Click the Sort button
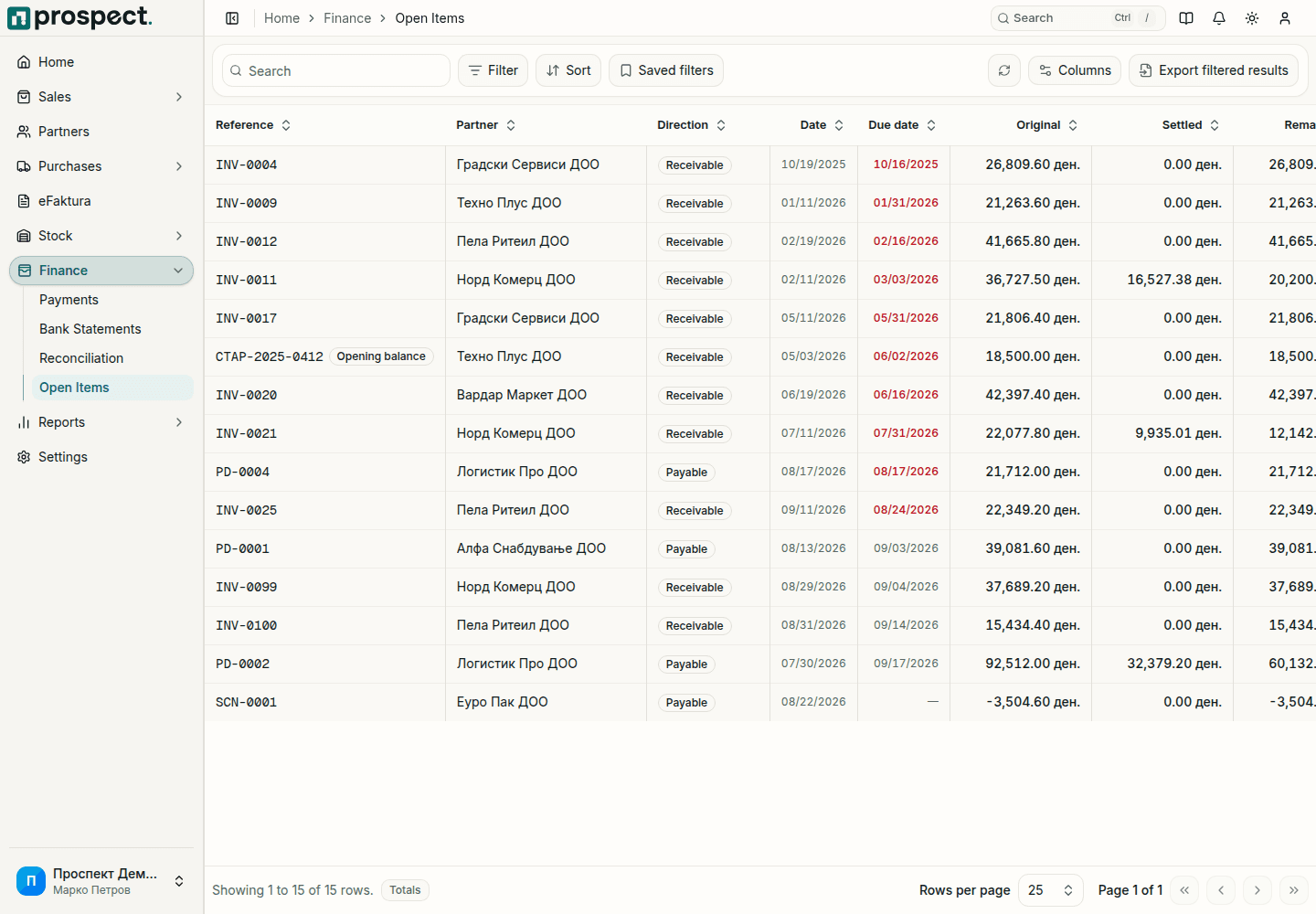The width and height of the screenshot is (1316, 914). pyautogui.click(x=568, y=70)
